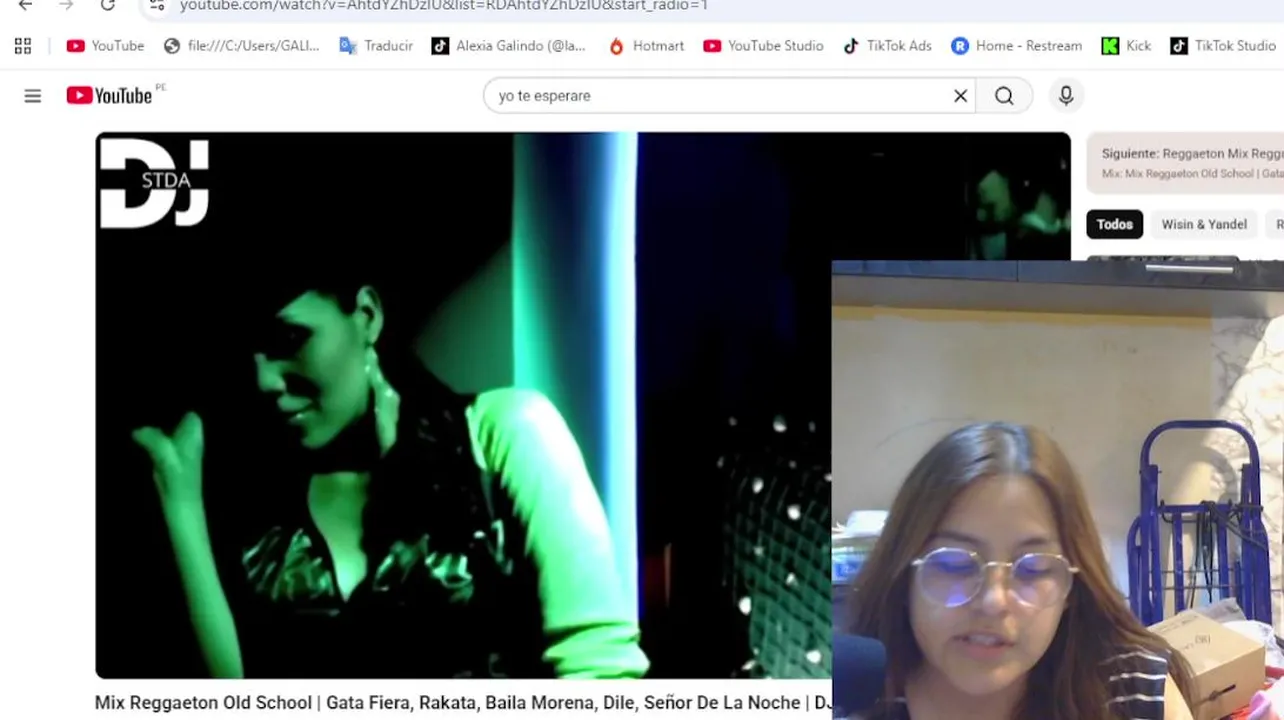Open the Hotmart bookmark
1284x720 pixels.
(646, 46)
